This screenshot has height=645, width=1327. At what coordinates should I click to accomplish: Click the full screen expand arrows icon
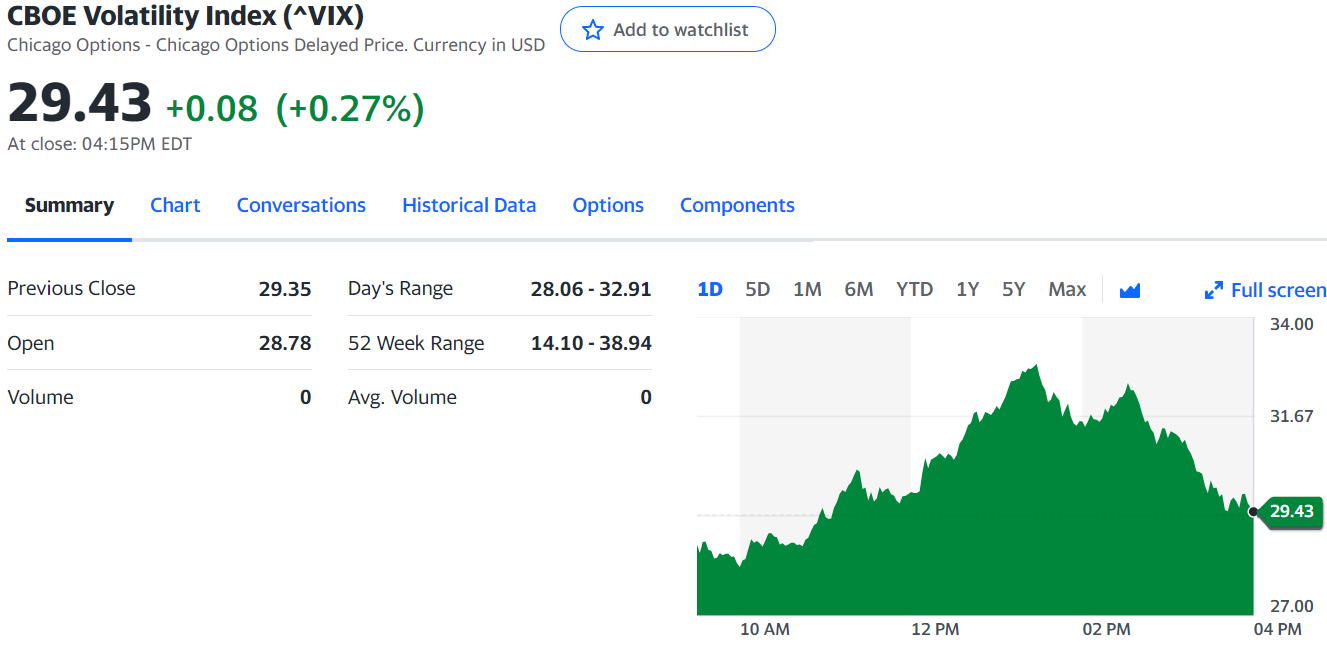click(x=1214, y=290)
